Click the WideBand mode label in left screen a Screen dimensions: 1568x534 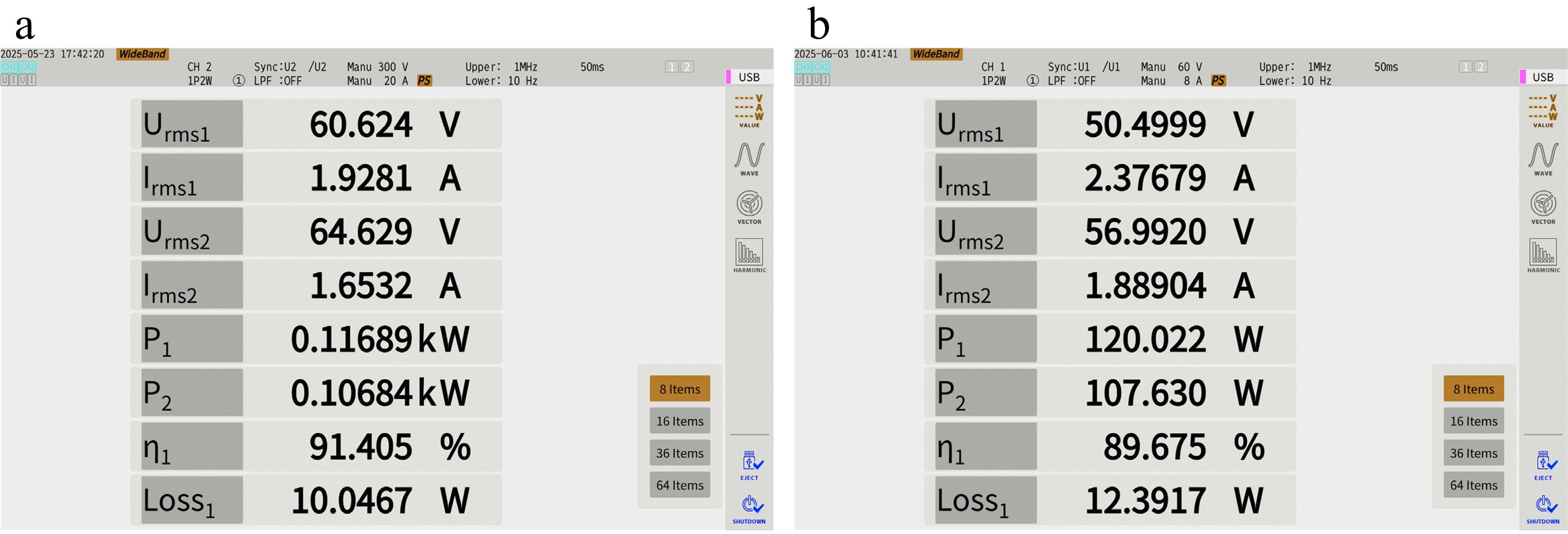(142, 54)
